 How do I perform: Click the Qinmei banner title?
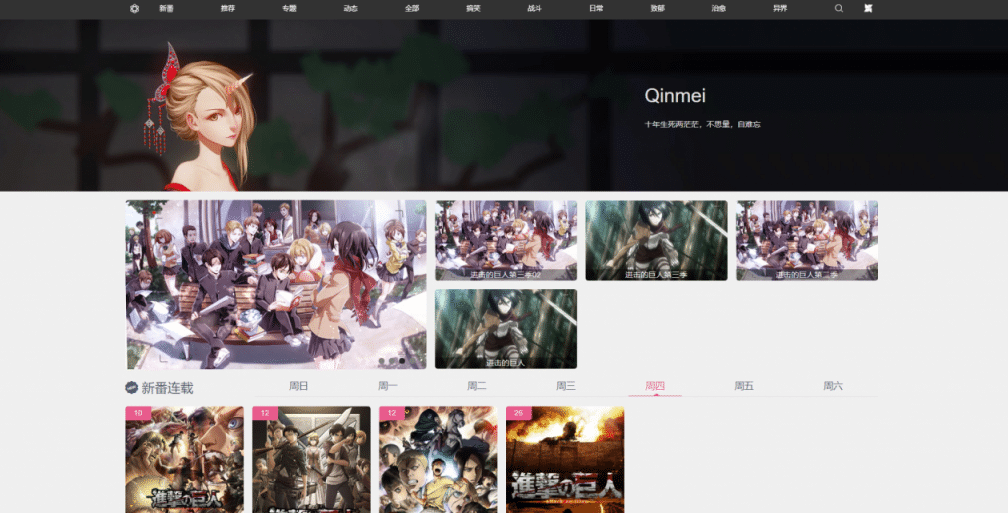coord(675,96)
